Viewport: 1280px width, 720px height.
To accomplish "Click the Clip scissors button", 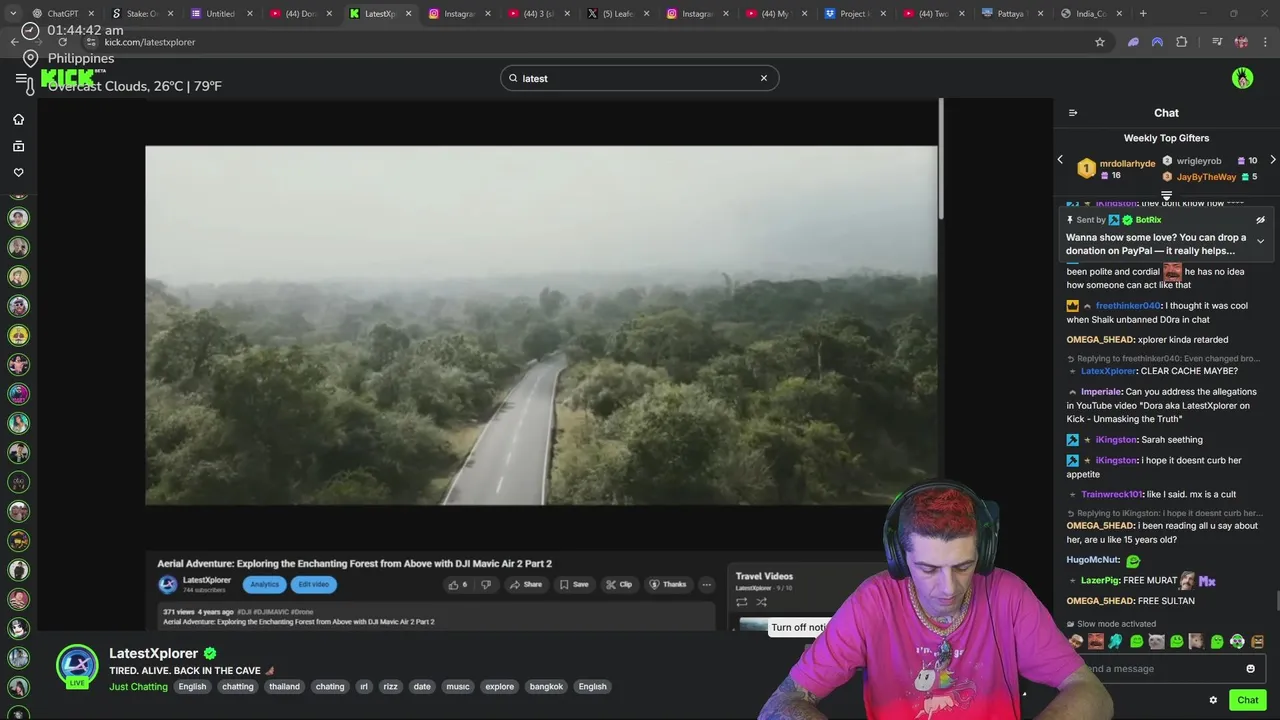I will pyautogui.click(x=619, y=585).
